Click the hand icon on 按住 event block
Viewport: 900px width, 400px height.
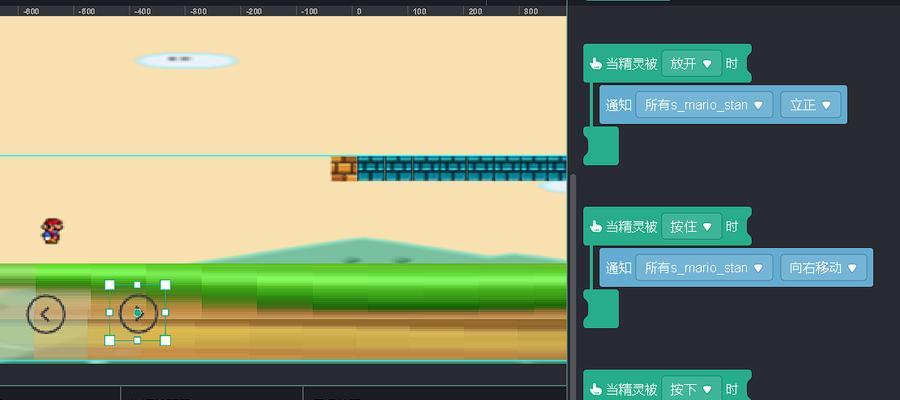click(x=596, y=227)
